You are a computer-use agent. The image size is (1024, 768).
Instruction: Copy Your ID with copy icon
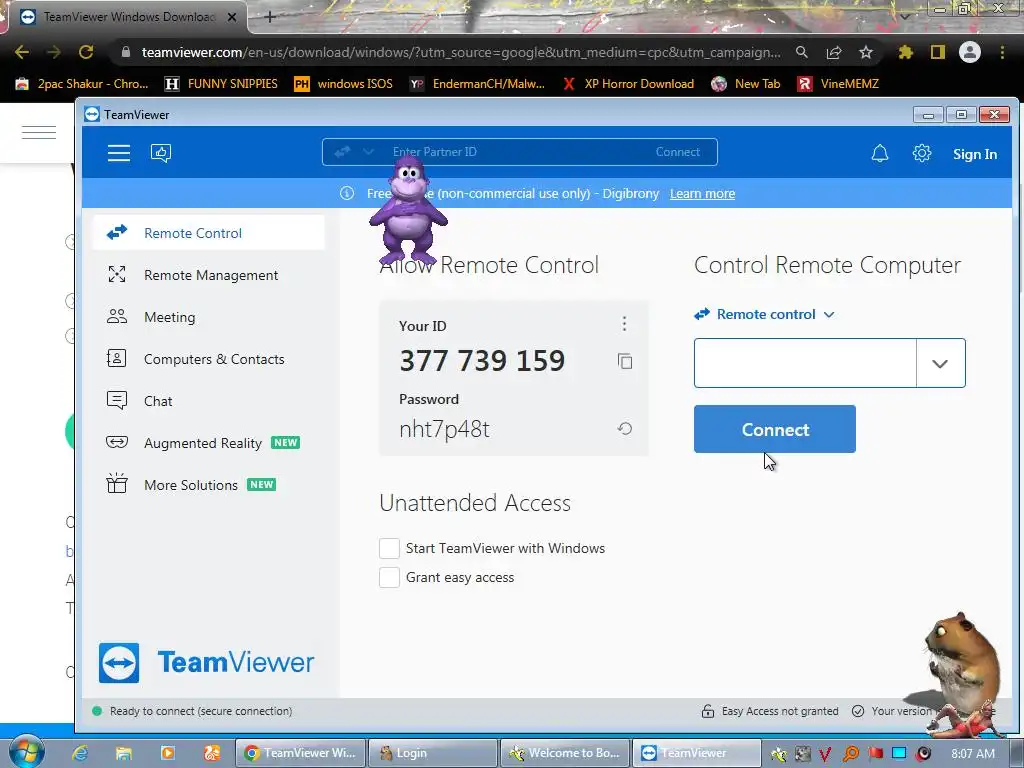tap(625, 361)
